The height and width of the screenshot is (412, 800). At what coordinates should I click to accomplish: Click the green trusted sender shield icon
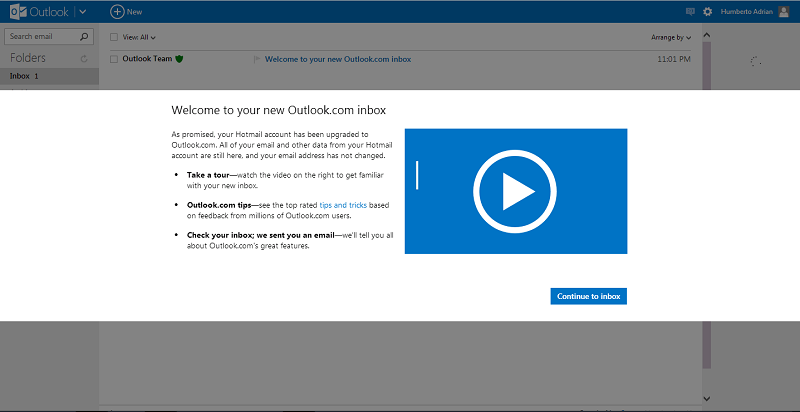tap(179, 59)
